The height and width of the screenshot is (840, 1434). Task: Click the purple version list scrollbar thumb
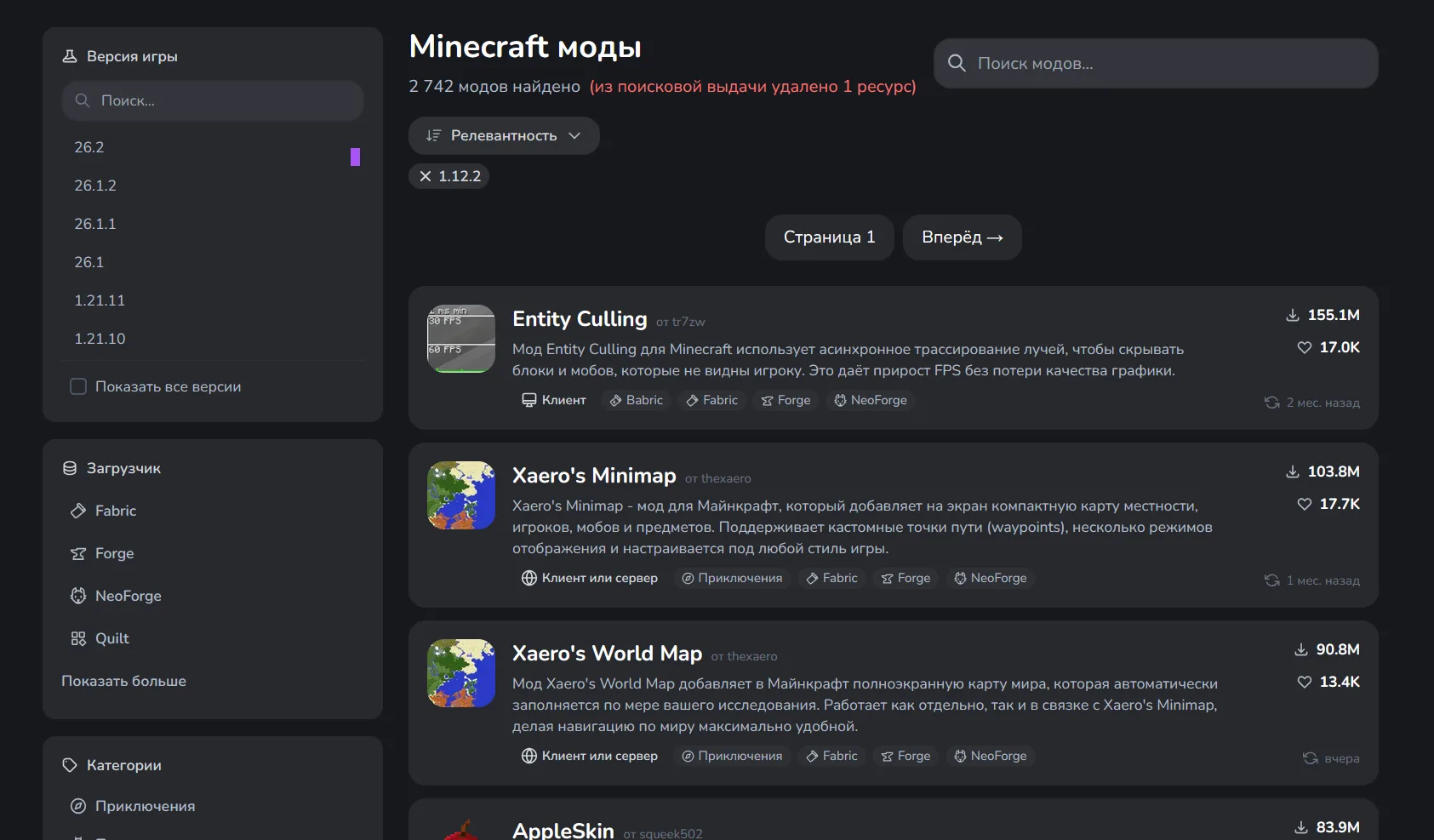[x=355, y=157]
